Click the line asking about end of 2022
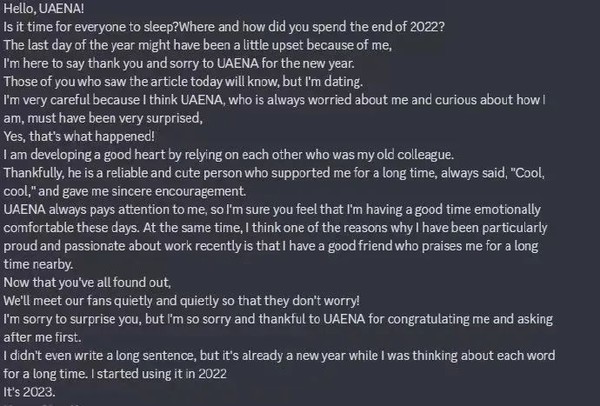The width and height of the screenshot is (600, 406). (224, 27)
